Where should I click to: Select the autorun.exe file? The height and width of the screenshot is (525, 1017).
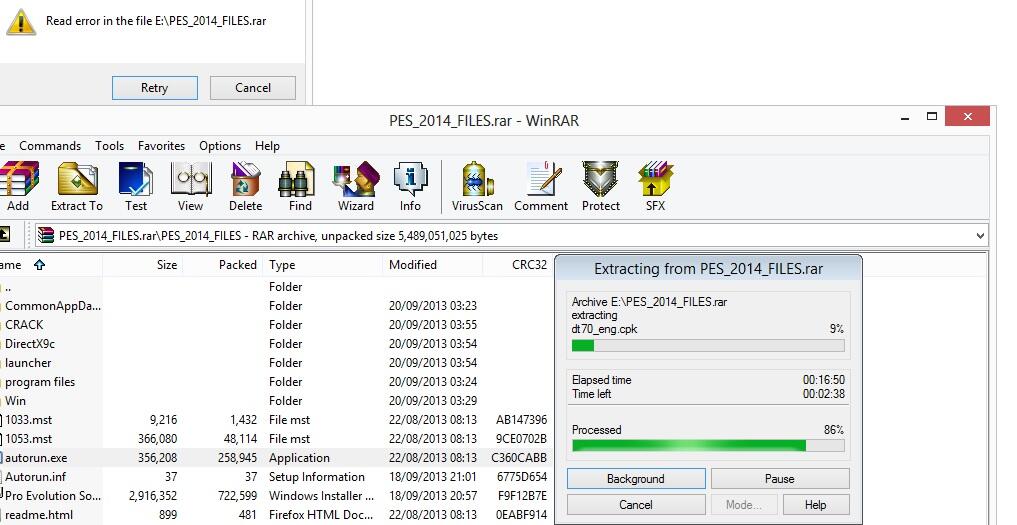pos(276,458)
